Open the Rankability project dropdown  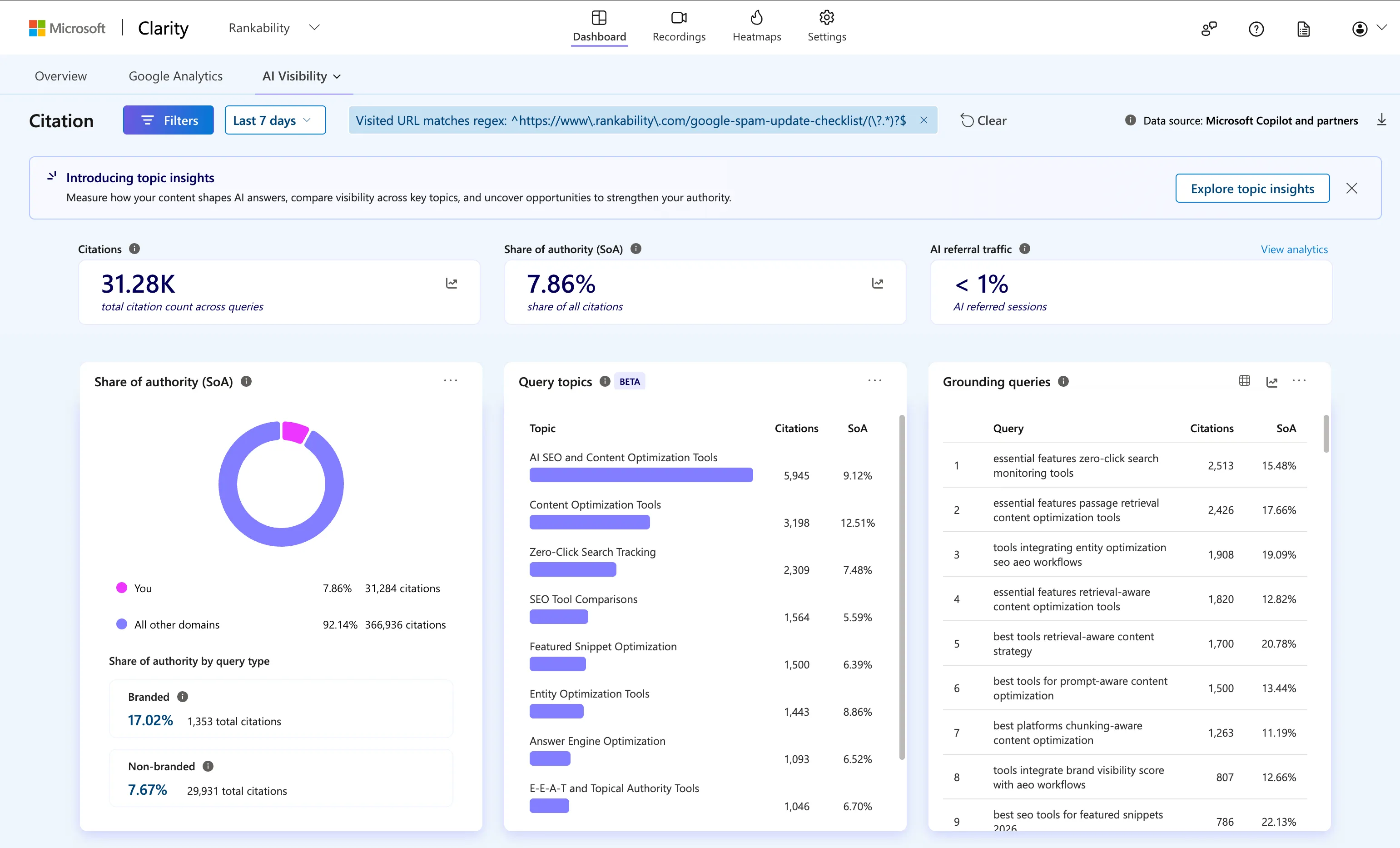(274, 28)
